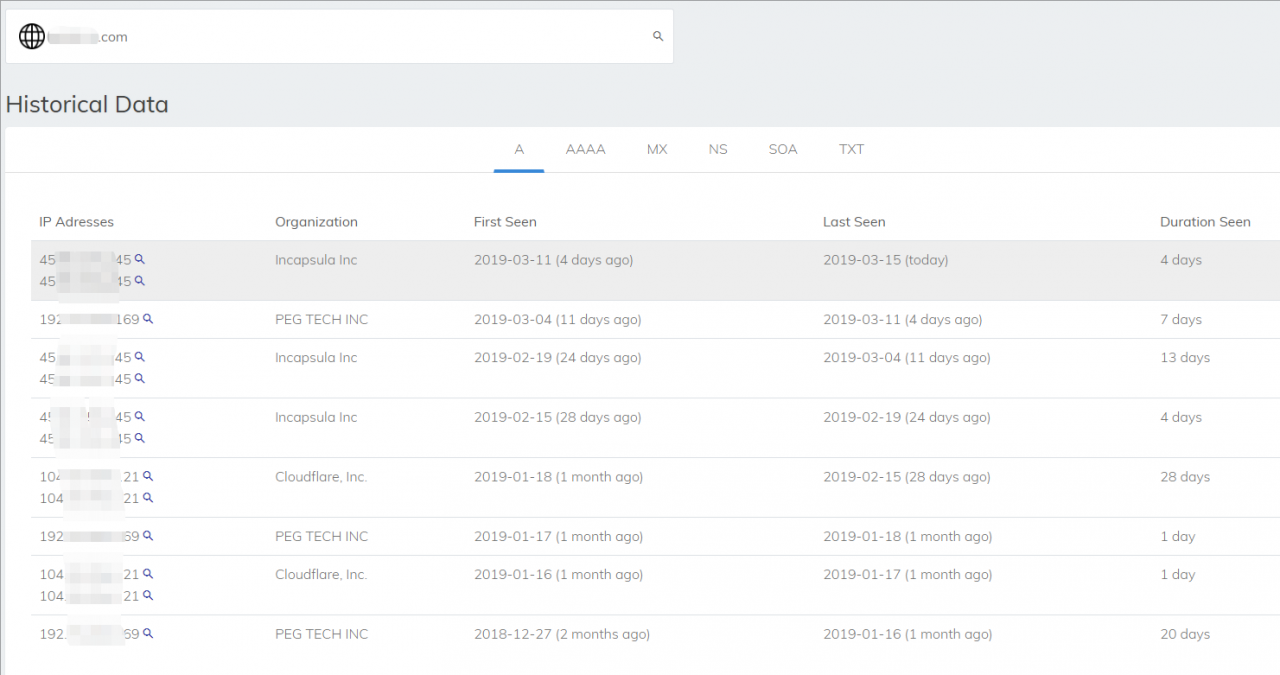Click the lower IP lookup icon in the 2019-02-15 First Seen row

pos(140,438)
